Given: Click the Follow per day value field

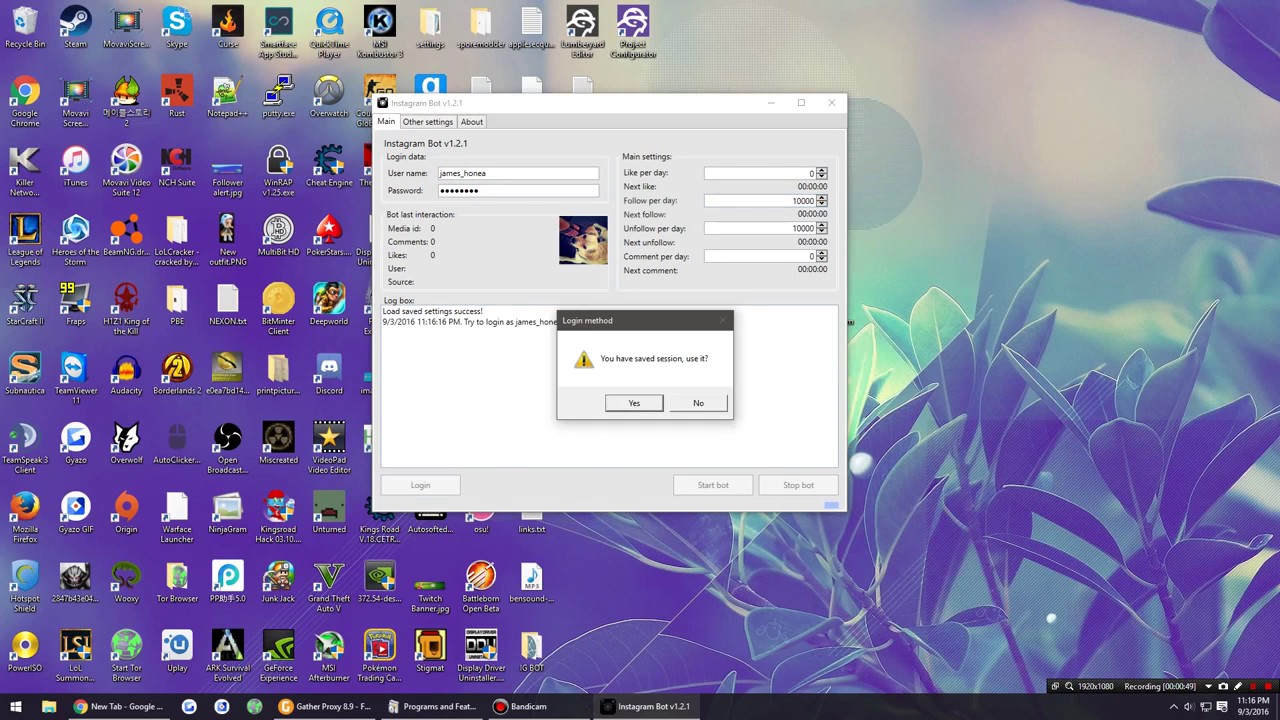Looking at the screenshot, I should 760,201.
